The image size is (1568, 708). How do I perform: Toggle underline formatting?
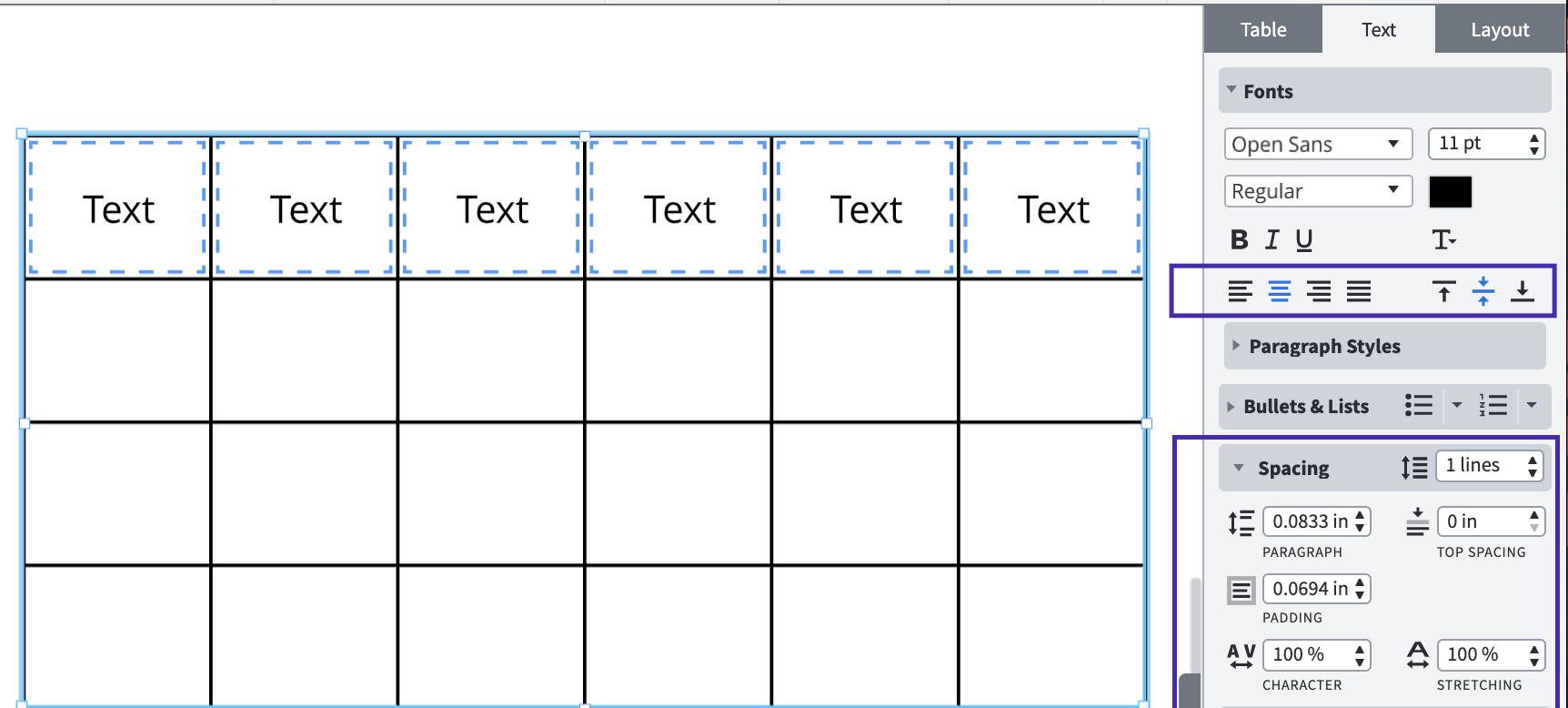(x=1304, y=239)
